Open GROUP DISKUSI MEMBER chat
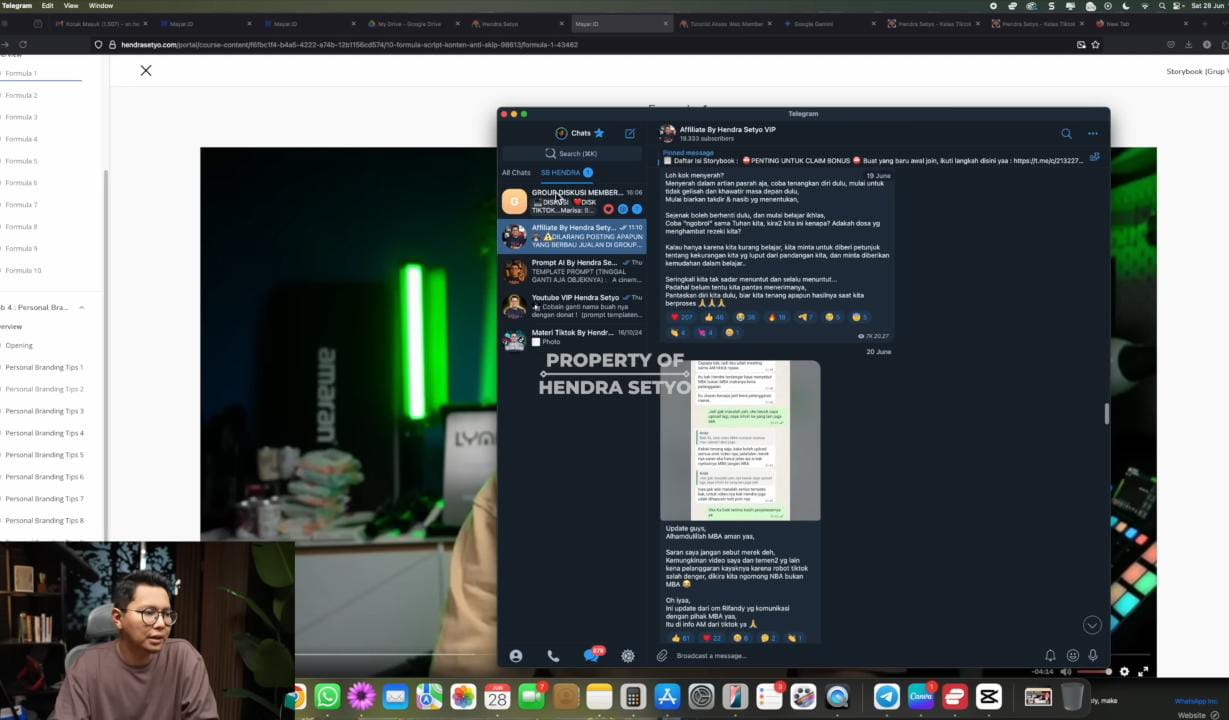The height and width of the screenshot is (720, 1229). 572,201
